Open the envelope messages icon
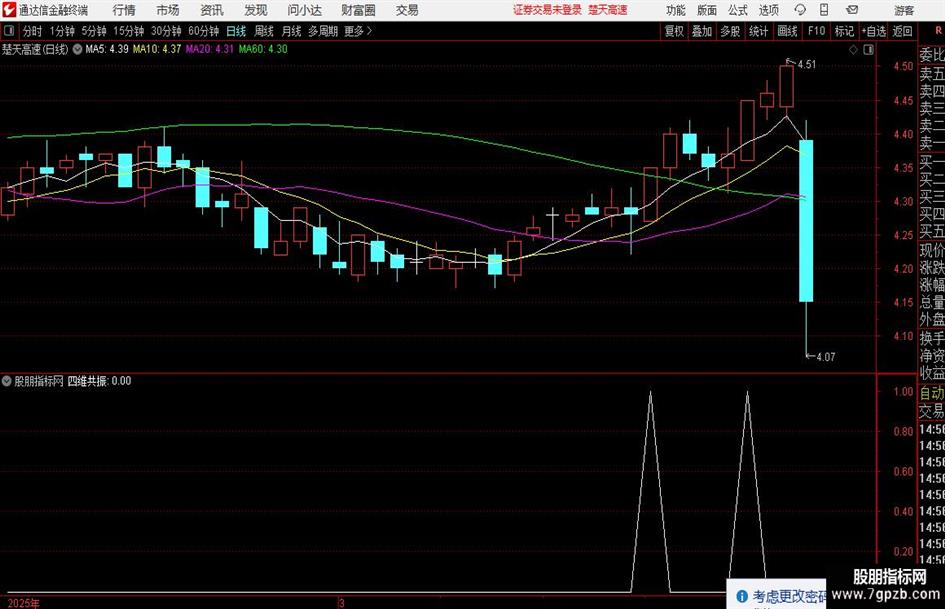945x609 pixels. (x=852, y=10)
